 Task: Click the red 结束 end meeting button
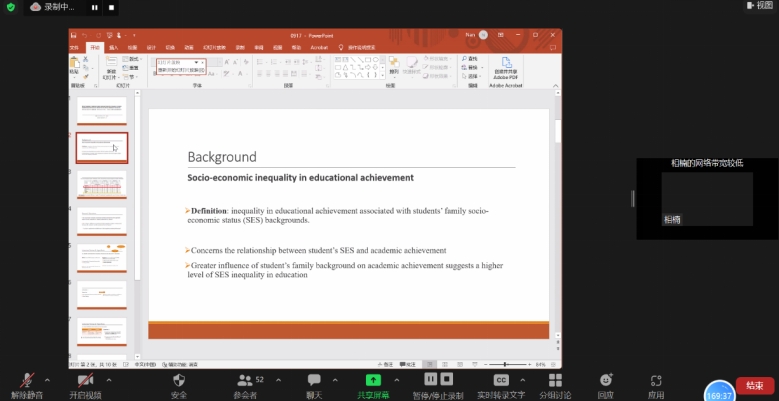point(755,386)
